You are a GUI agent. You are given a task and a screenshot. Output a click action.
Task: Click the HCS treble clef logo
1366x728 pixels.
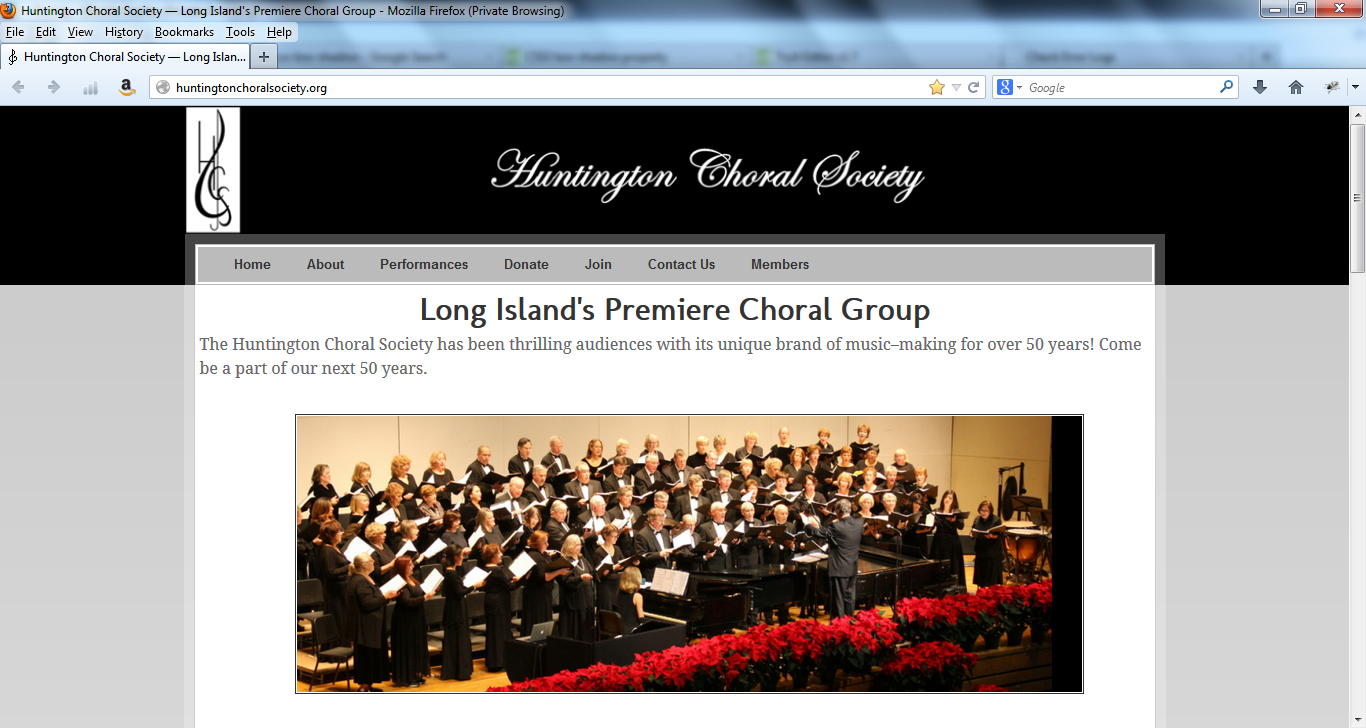pyautogui.click(x=213, y=170)
